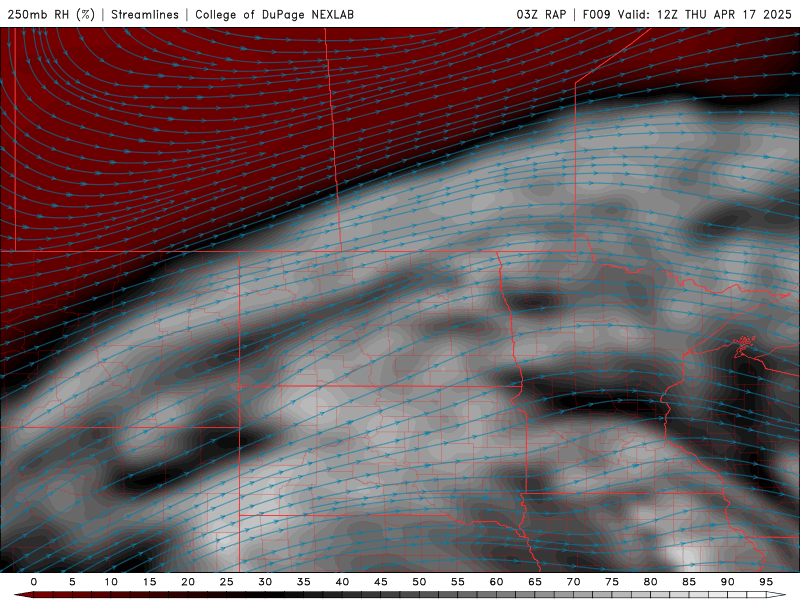Click the '40' label on the color scale

point(342,582)
